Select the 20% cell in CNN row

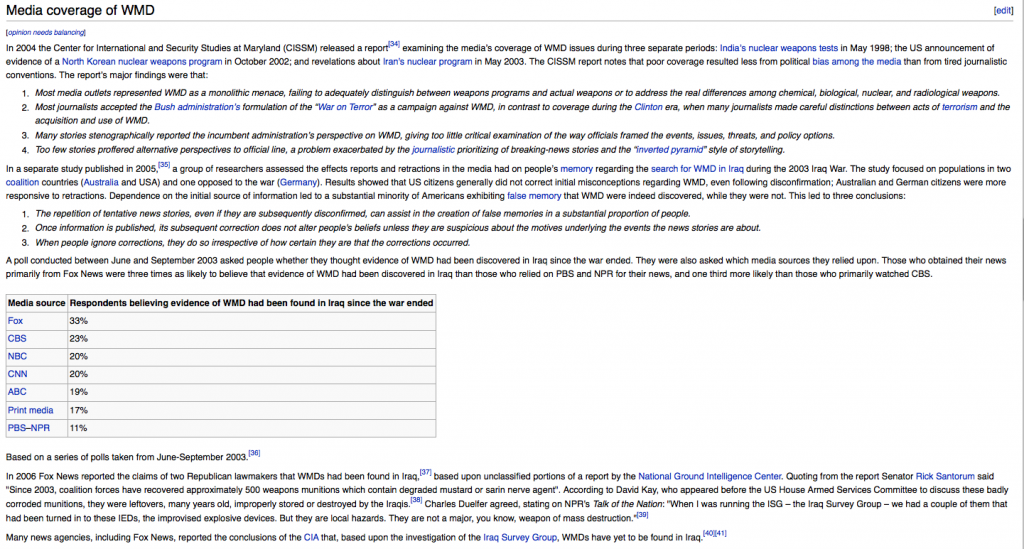tap(251, 375)
